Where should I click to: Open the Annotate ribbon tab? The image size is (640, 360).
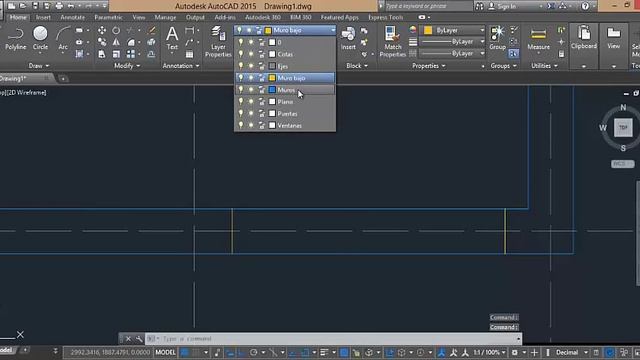point(73,18)
